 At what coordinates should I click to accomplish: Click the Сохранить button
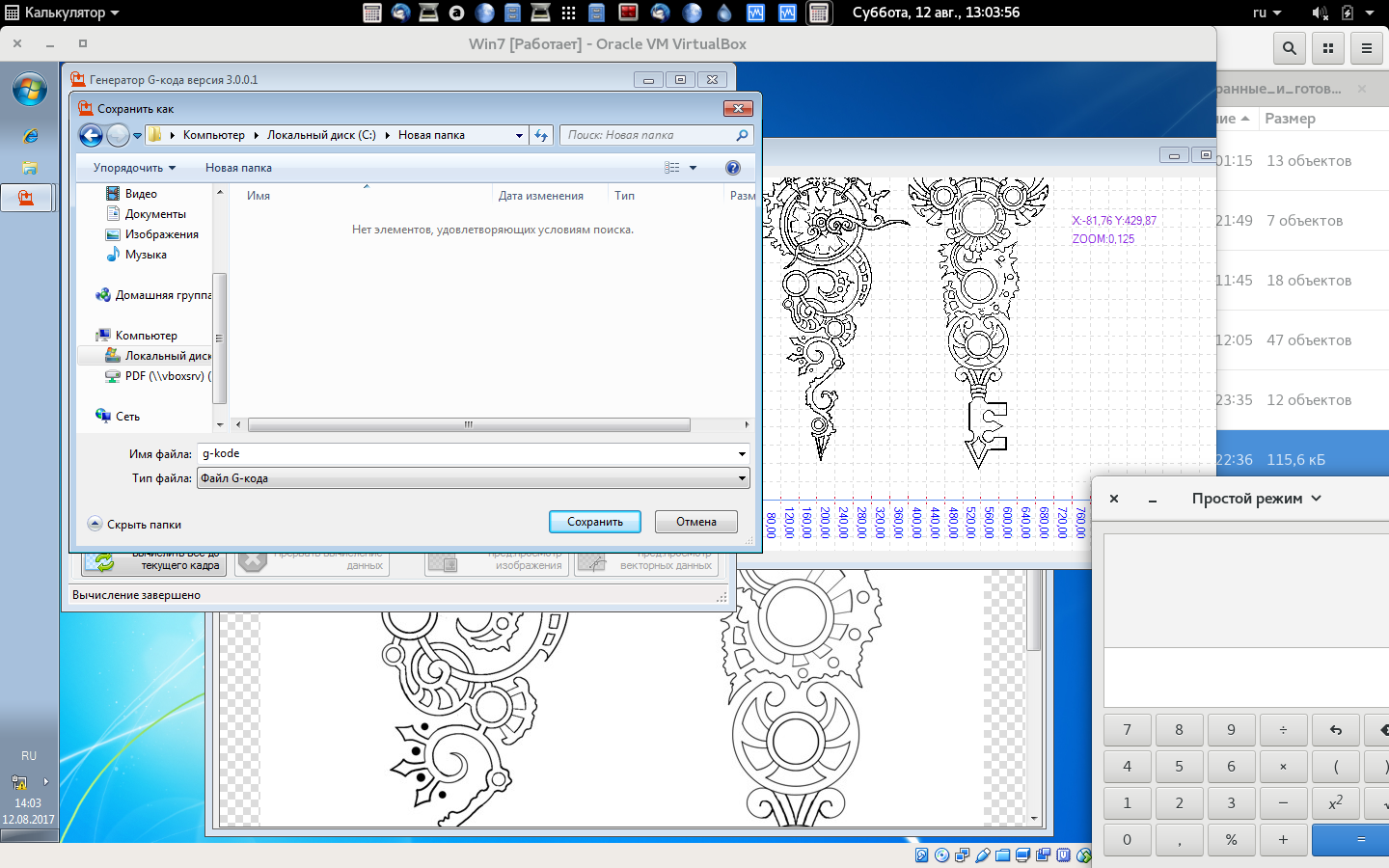click(594, 522)
